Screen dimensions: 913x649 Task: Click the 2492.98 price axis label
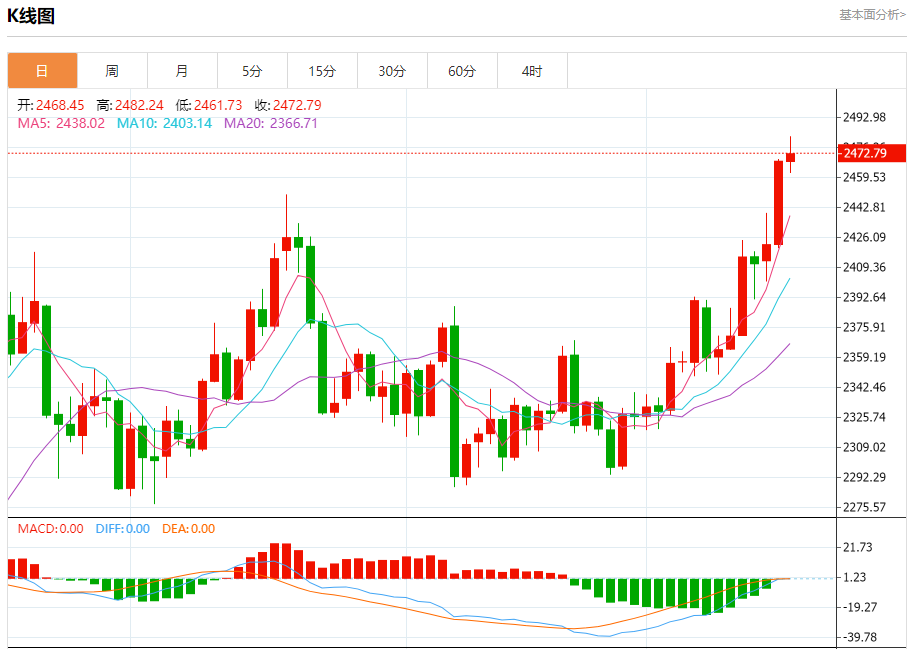coord(865,118)
